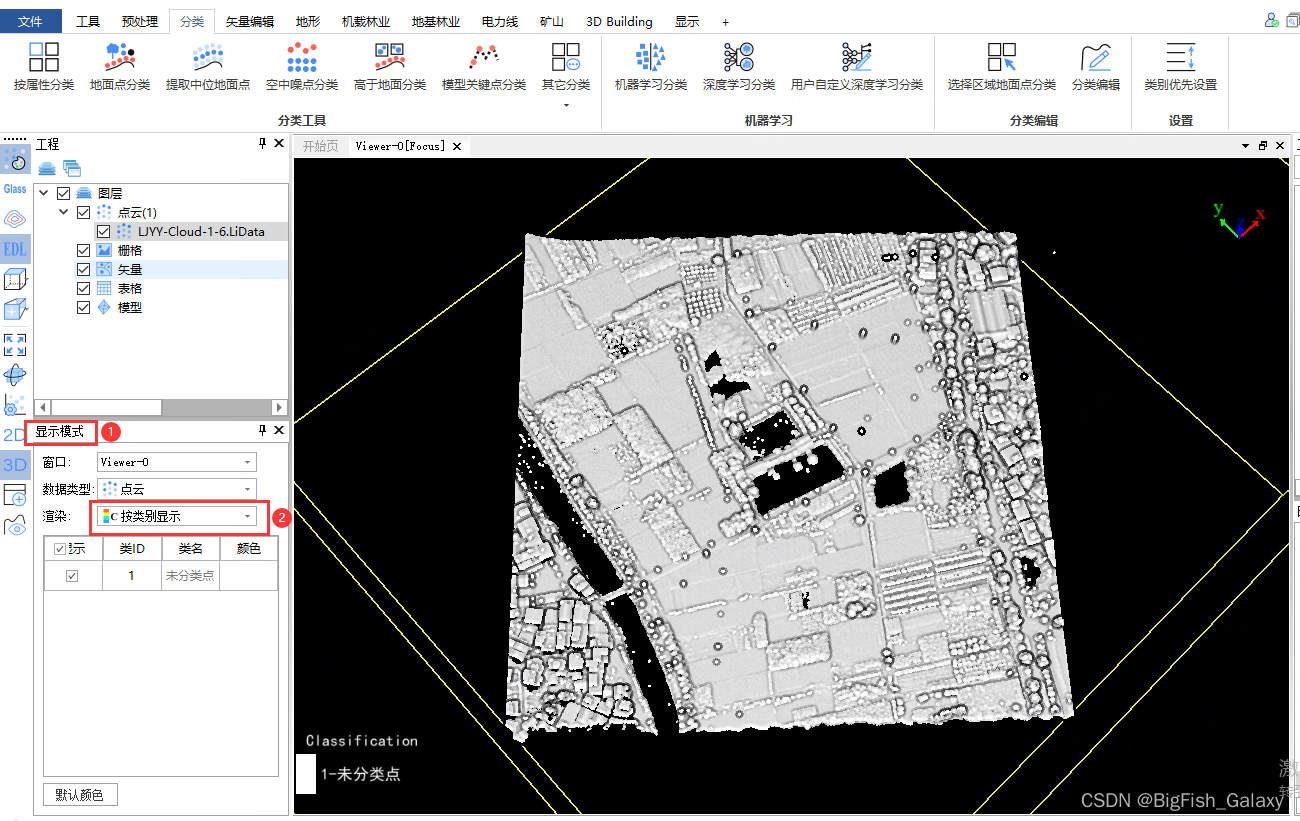Open the viewer tab list dropdown arrow

click(x=1245, y=146)
